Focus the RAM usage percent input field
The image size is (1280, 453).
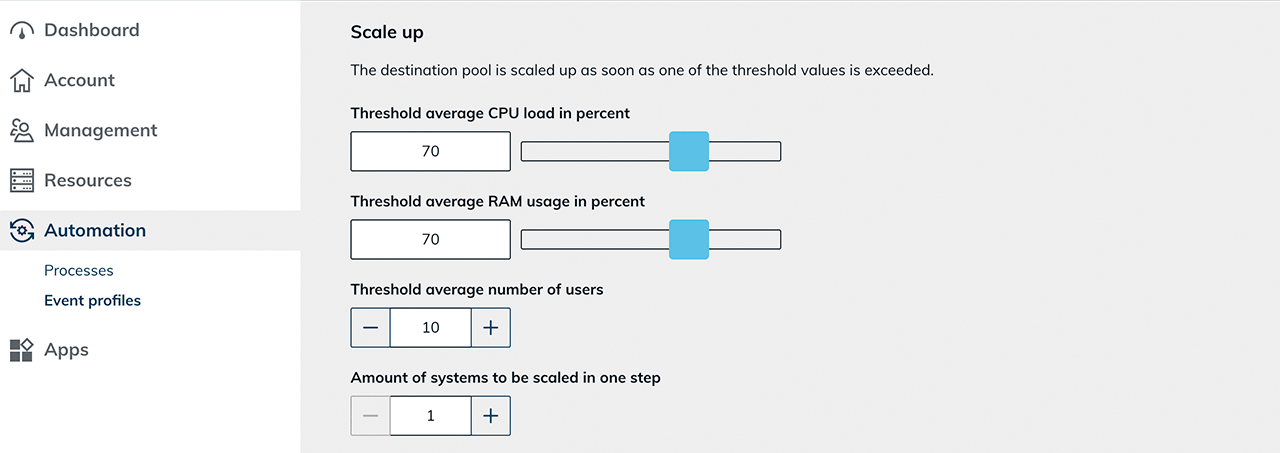pos(431,240)
